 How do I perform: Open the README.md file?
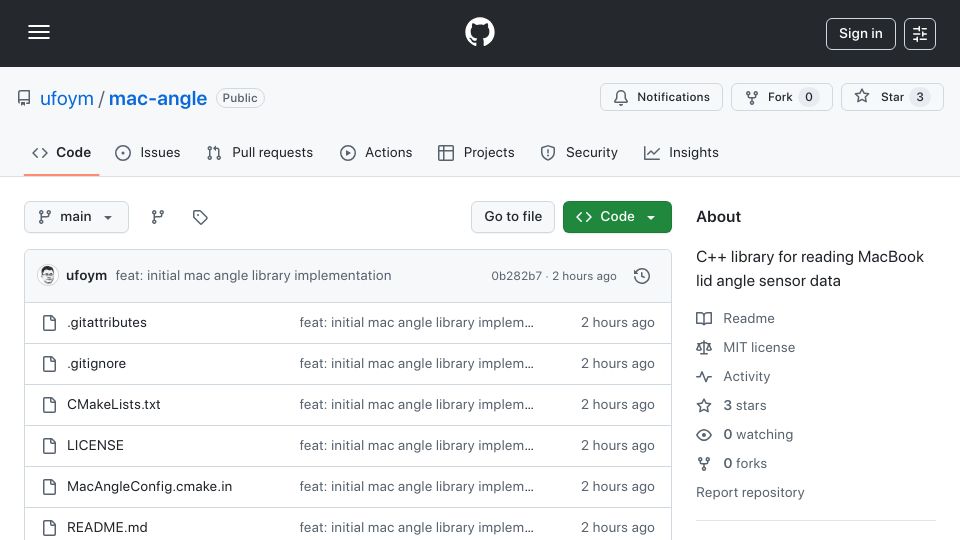click(107, 528)
